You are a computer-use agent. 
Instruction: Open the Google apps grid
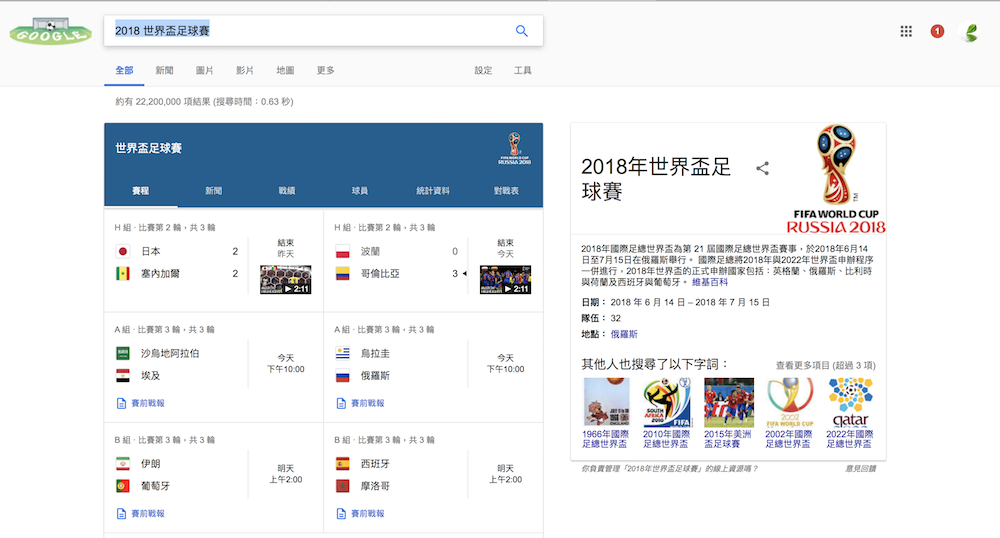(906, 31)
